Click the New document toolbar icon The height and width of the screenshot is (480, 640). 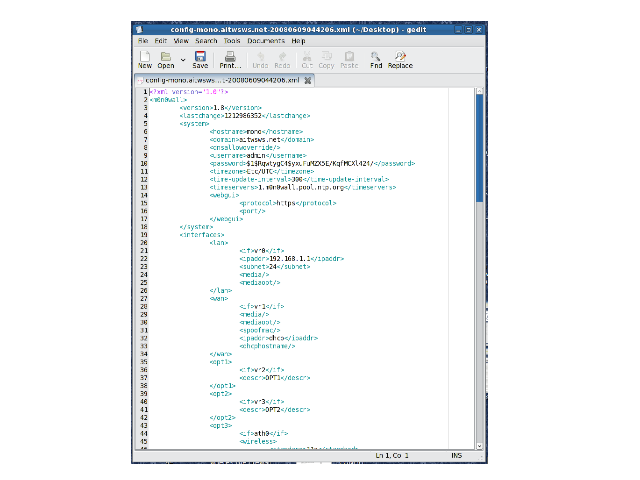(145, 59)
